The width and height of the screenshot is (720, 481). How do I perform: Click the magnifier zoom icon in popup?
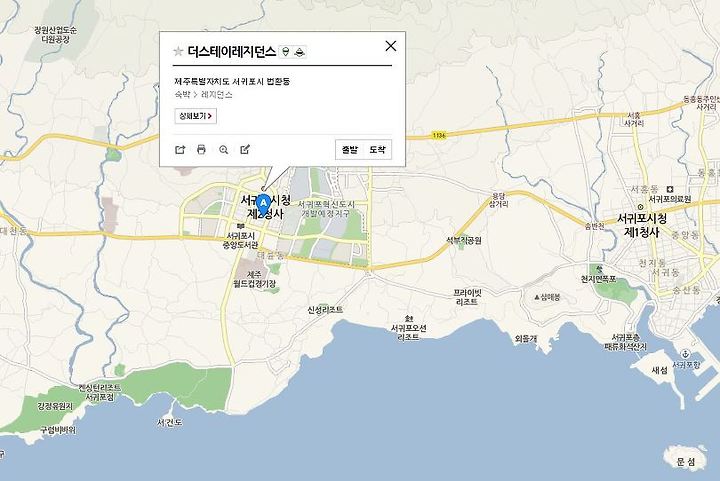tap(224, 150)
